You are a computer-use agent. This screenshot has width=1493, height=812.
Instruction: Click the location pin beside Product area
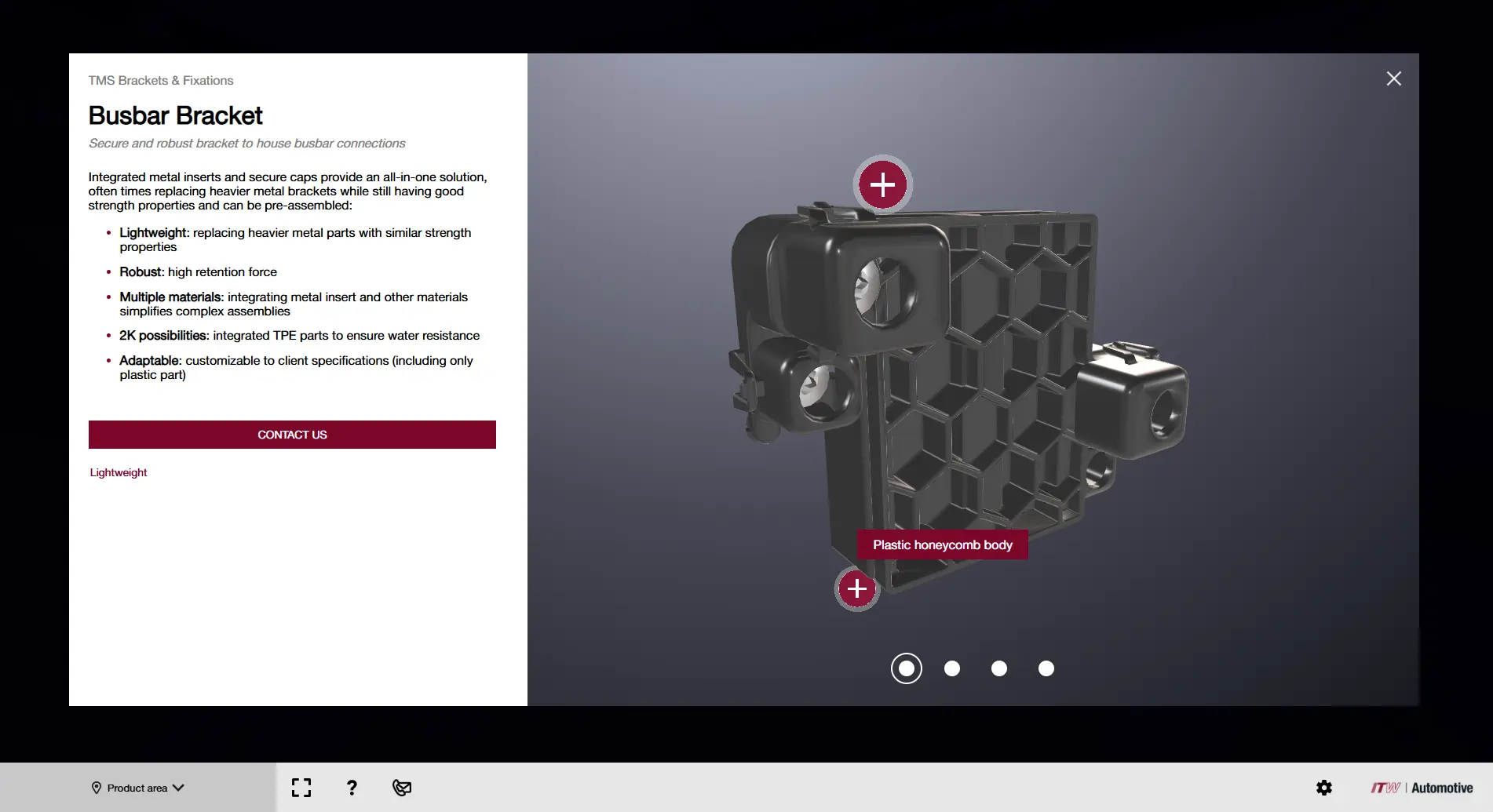tap(97, 788)
